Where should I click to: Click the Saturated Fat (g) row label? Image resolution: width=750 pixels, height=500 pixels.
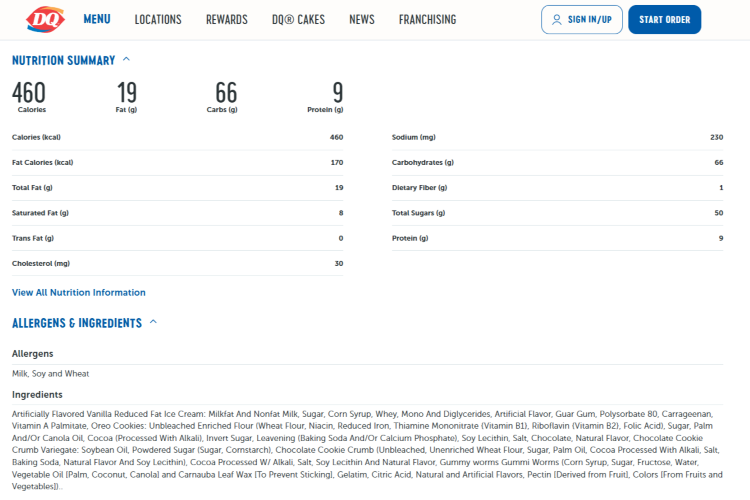click(40, 213)
